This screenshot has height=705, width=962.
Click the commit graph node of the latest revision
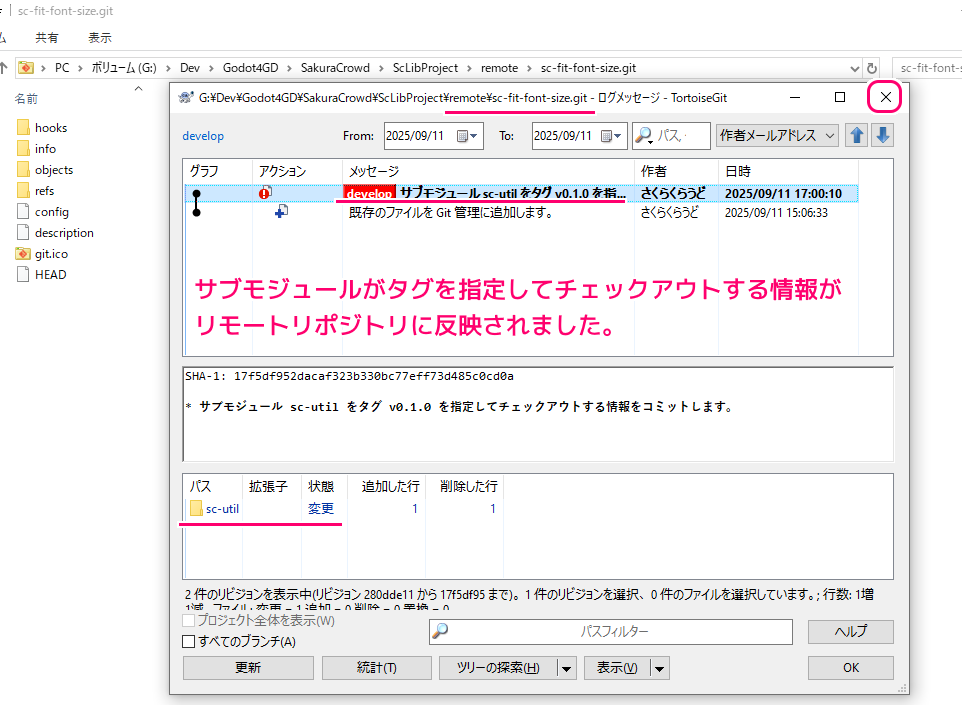pyautogui.click(x=197, y=192)
